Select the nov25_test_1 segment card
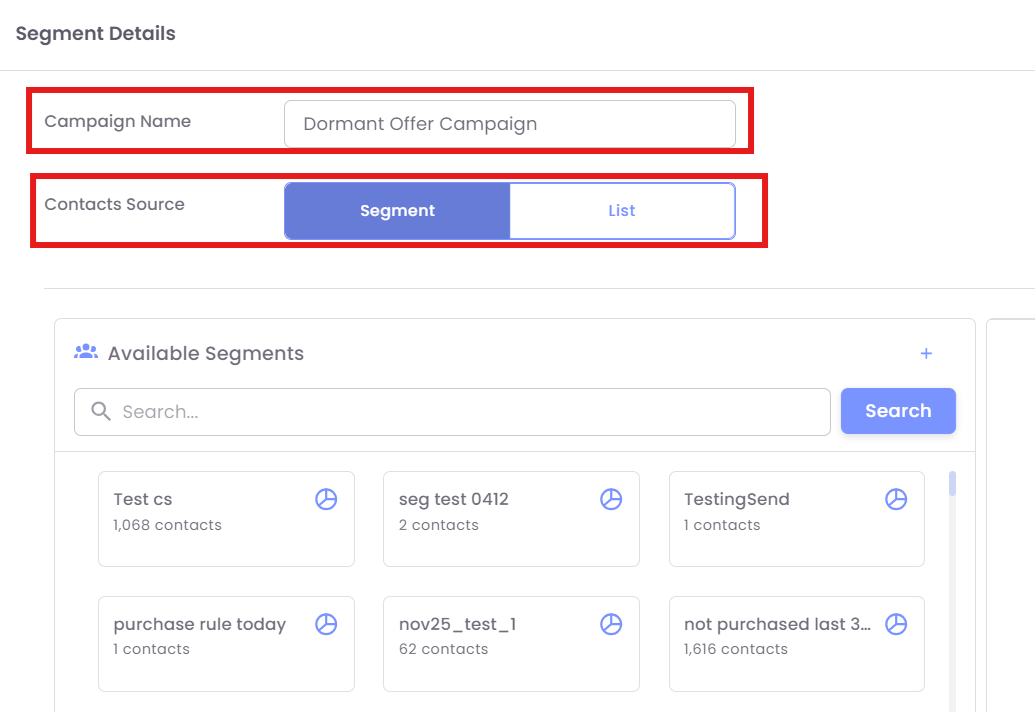The width and height of the screenshot is (1035, 712). [x=495, y=655]
